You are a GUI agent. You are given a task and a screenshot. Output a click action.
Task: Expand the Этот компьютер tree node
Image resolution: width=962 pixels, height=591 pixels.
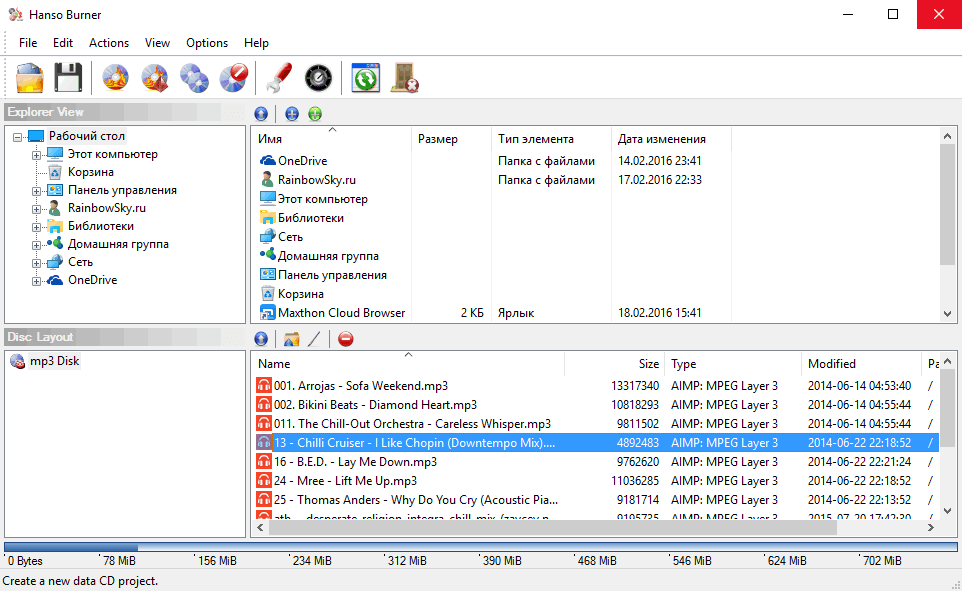36,155
